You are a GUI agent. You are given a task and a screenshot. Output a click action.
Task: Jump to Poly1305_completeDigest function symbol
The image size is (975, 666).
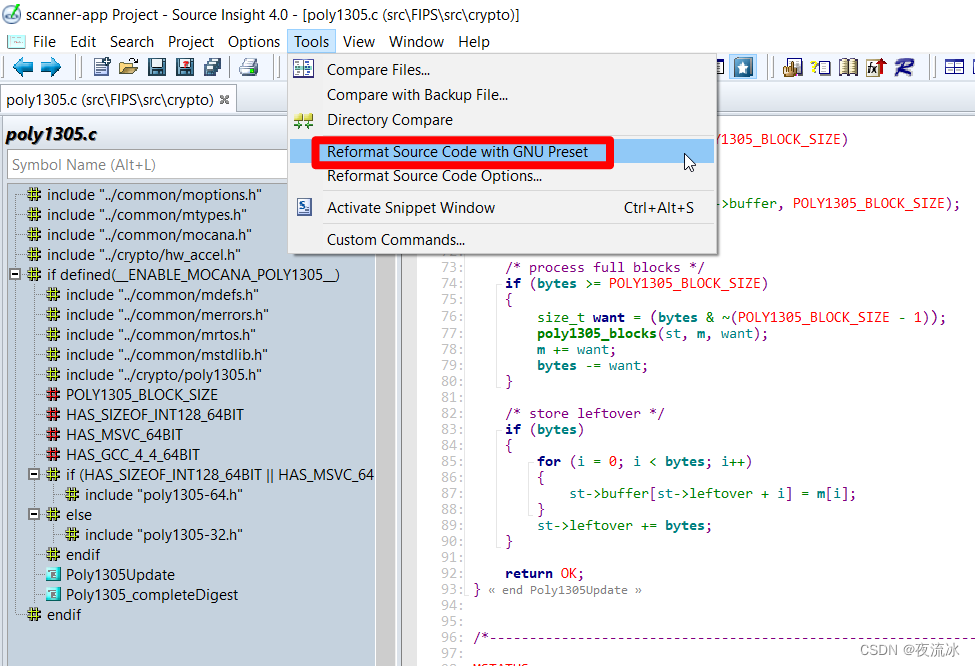click(151, 594)
